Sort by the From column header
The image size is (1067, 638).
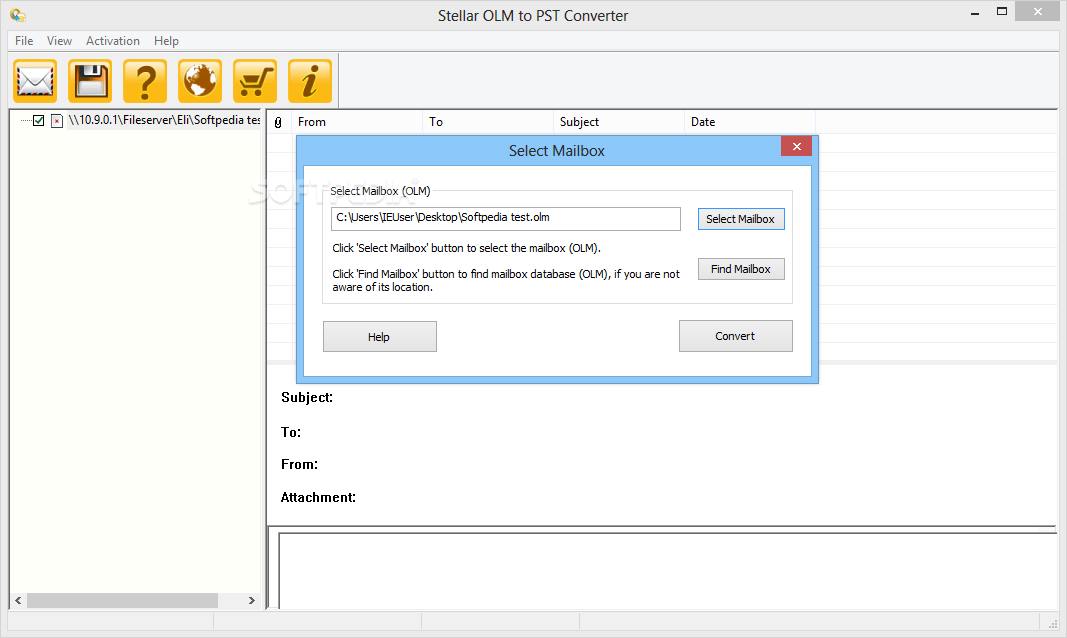click(x=357, y=122)
